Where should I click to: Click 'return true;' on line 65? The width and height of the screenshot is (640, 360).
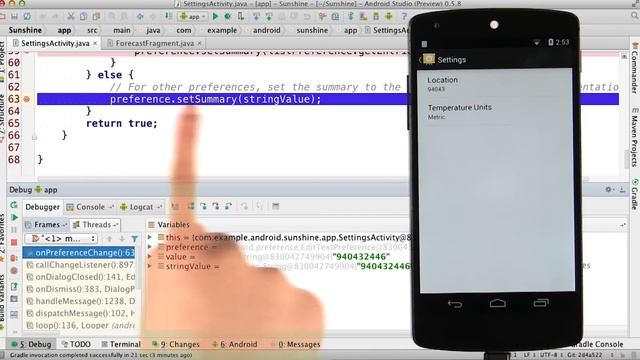point(121,123)
